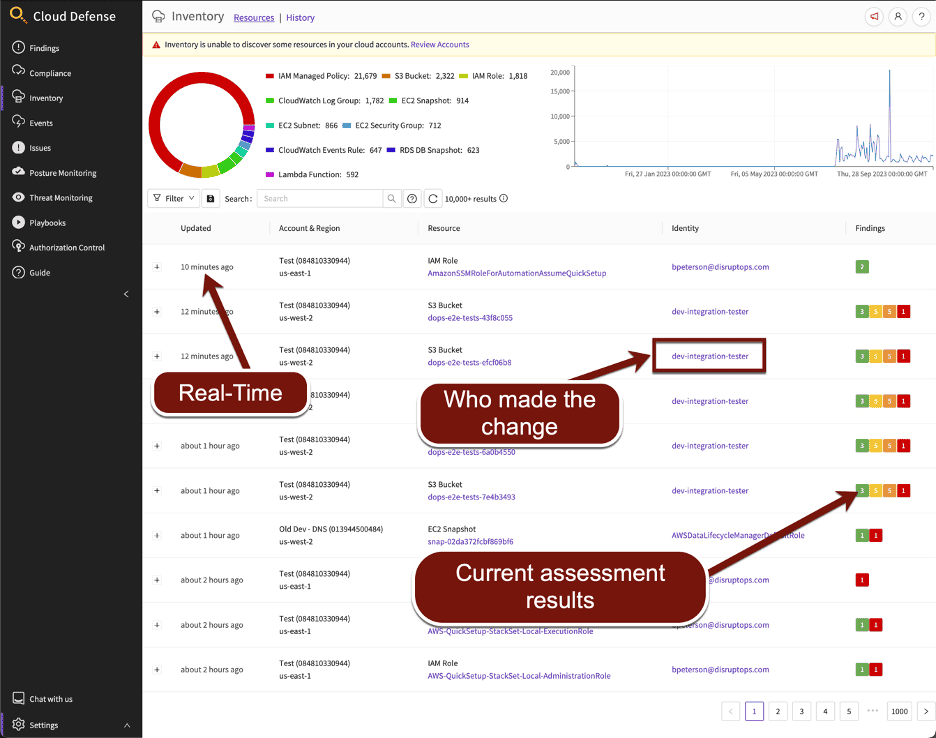The height and width of the screenshot is (738, 936).
Task: Open snap-02da372fcbf869bf6 snapshot link
Action: point(470,542)
